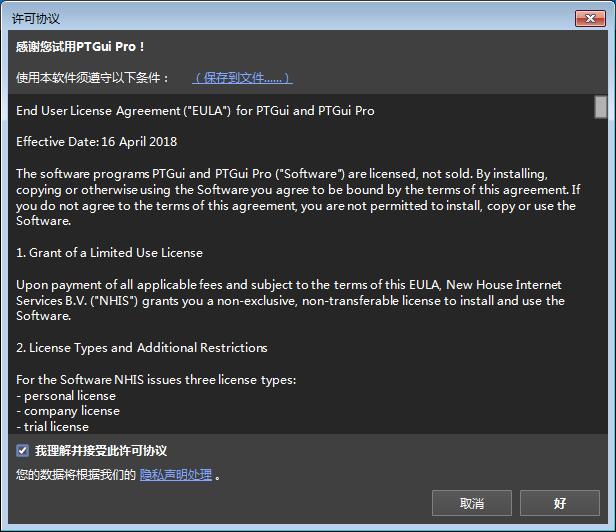Open the 保存到文件 link

pos(242,78)
